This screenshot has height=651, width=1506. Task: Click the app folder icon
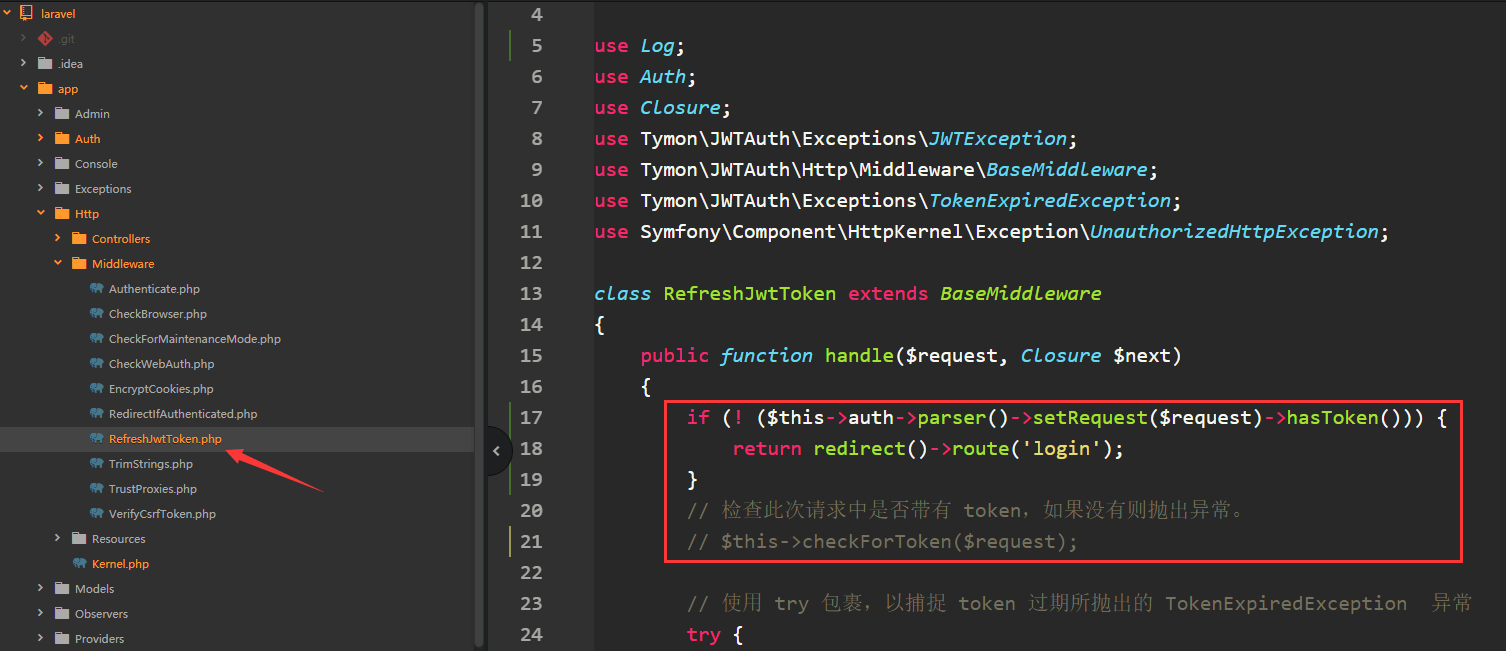(44, 88)
